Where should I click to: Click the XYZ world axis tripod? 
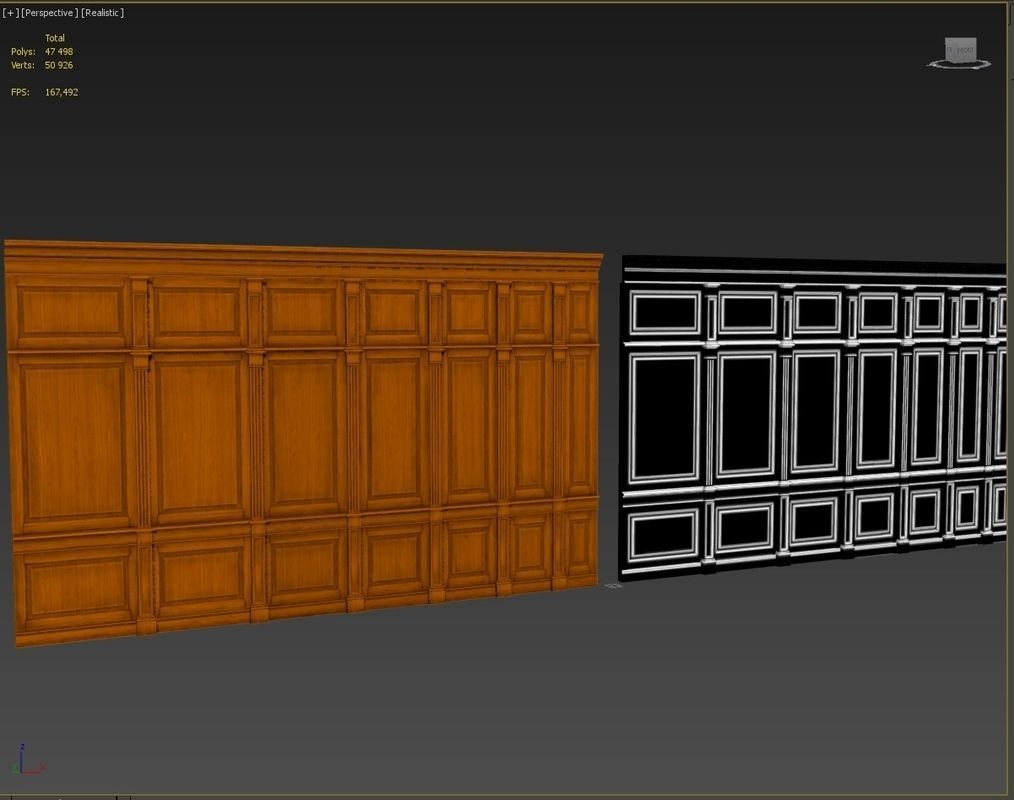27,761
